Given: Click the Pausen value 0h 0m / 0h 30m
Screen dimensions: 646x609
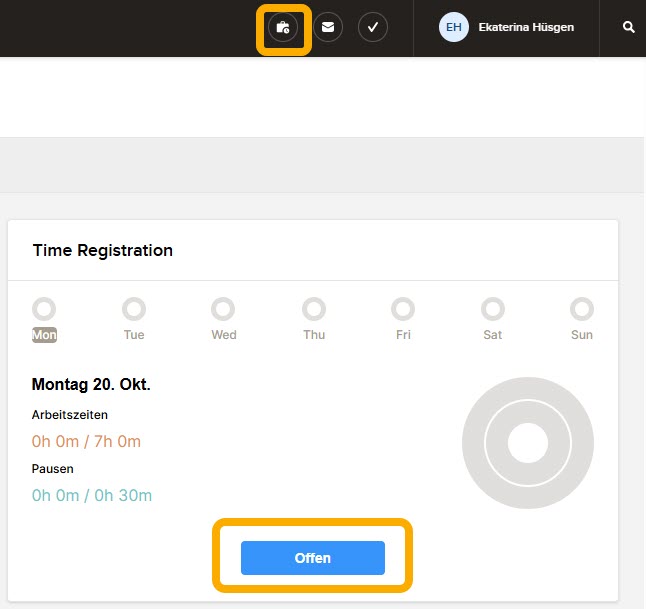Looking at the screenshot, I should pos(92,495).
